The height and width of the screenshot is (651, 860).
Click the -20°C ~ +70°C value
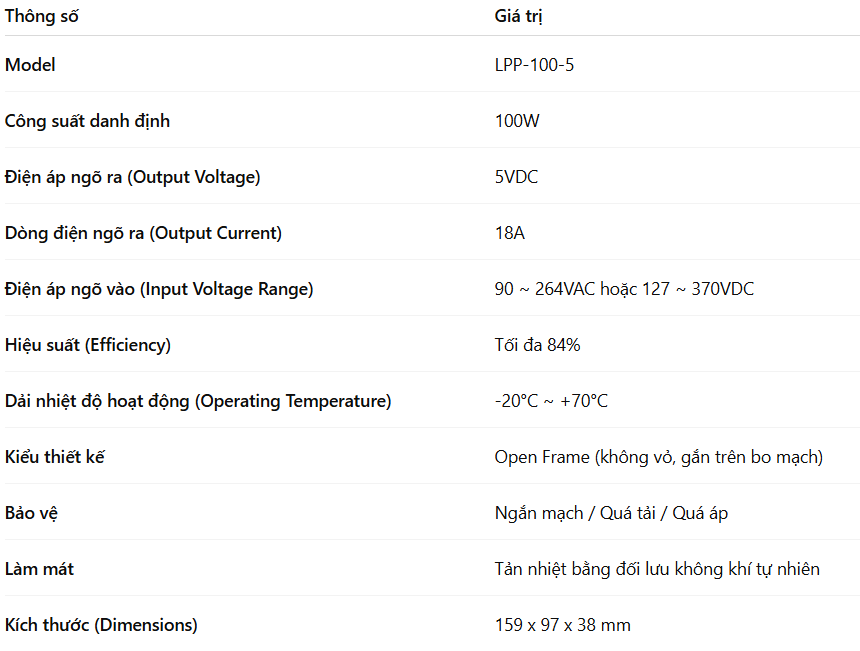pyautogui.click(x=551, y=401)
